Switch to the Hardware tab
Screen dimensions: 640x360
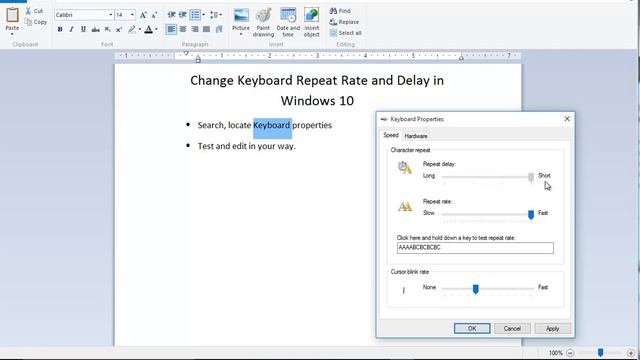(x=416, y=136)
